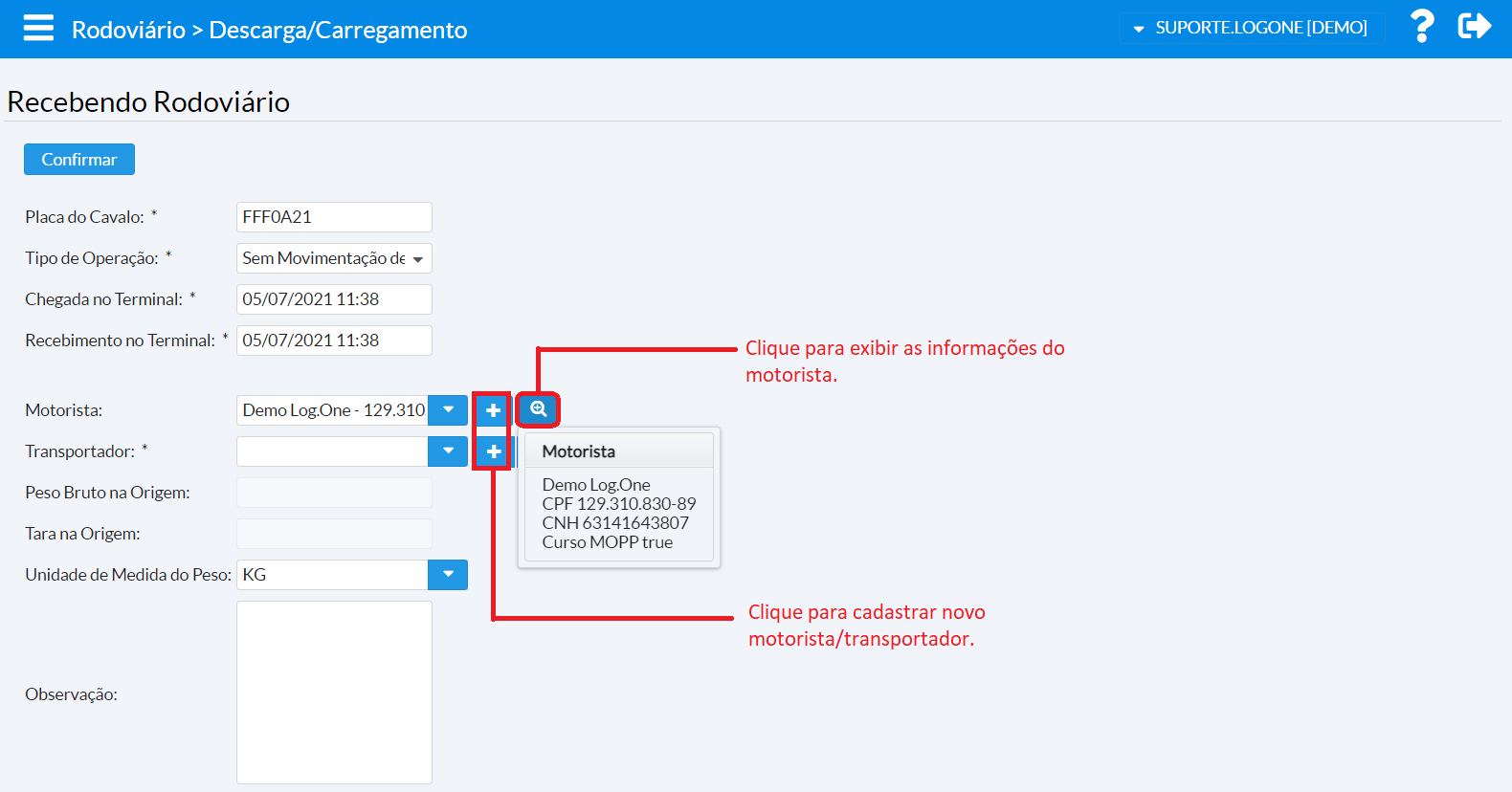Click the help question mark icon
1512x792 pixels.
[1422, 27]
